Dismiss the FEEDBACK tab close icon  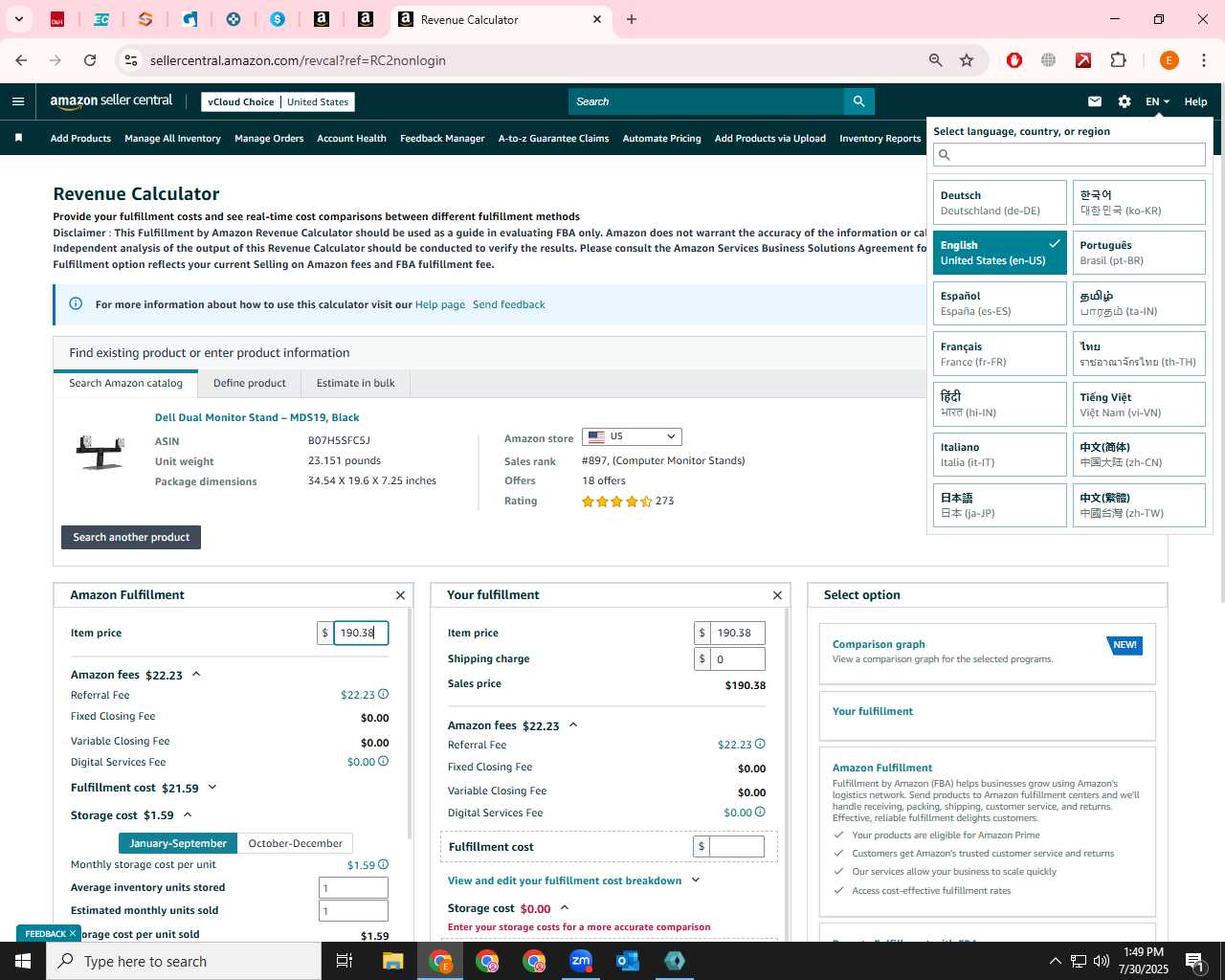[x=72, y=933]
